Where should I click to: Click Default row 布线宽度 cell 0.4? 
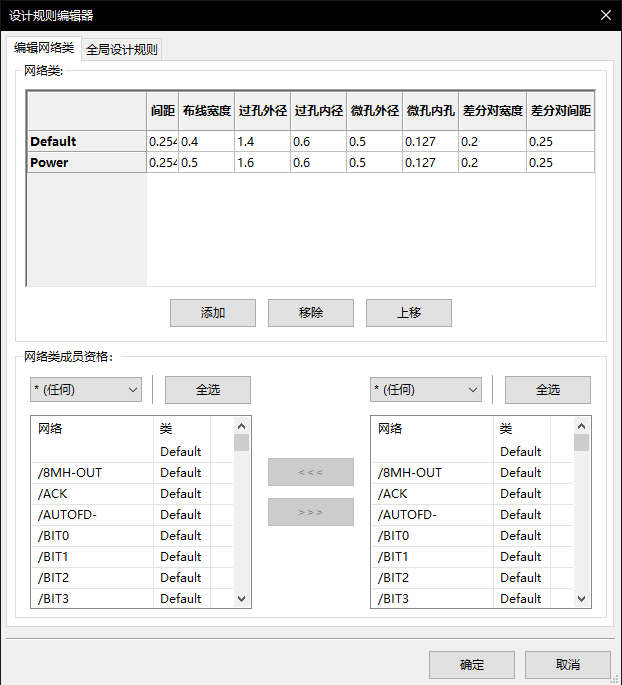click(207, 142)
